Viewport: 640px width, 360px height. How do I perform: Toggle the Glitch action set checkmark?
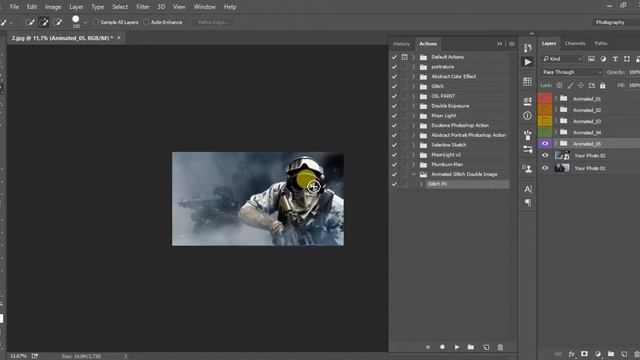coord(394,87)
